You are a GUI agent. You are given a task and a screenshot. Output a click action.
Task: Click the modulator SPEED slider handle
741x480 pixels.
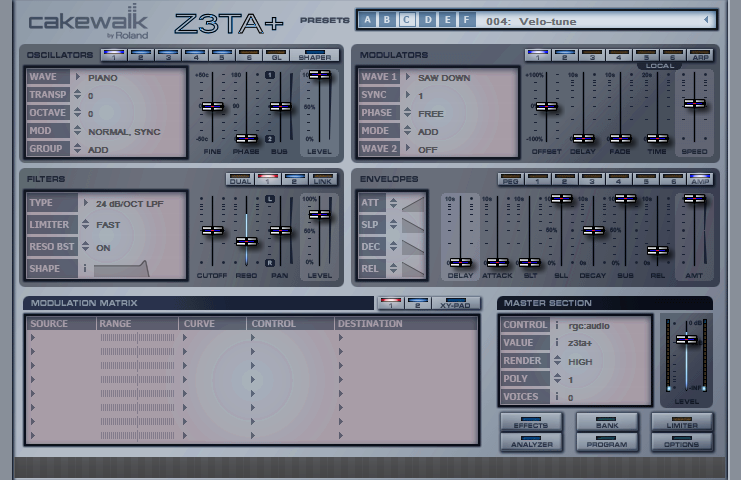coord(694,104)
